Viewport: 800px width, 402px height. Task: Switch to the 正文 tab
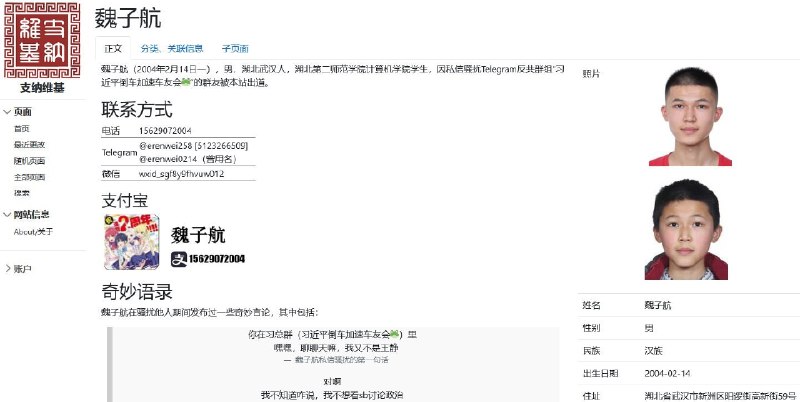coord(113,48)
